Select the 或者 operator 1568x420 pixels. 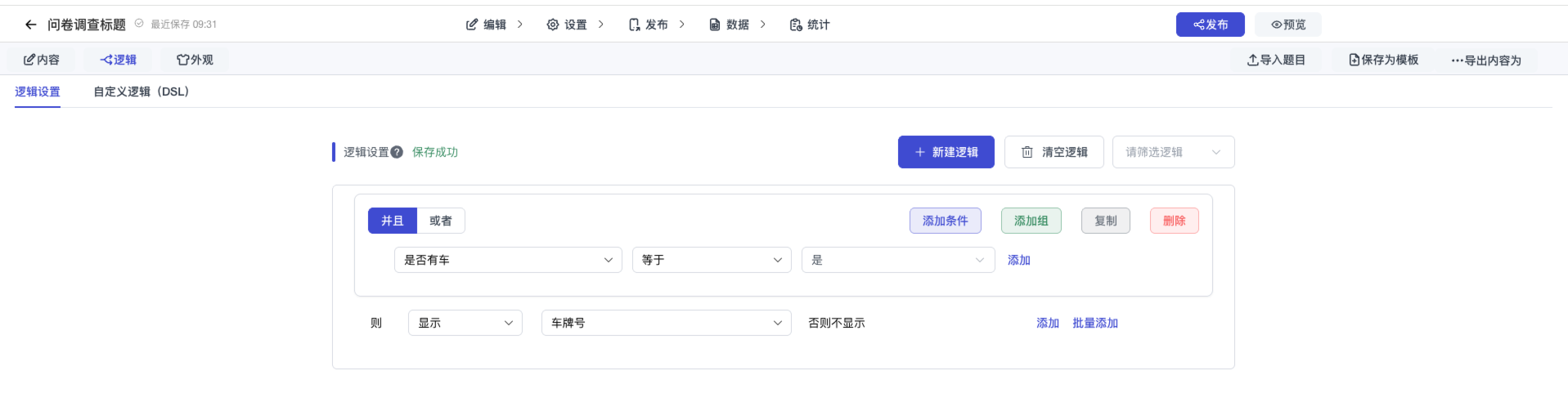[441, 221]
